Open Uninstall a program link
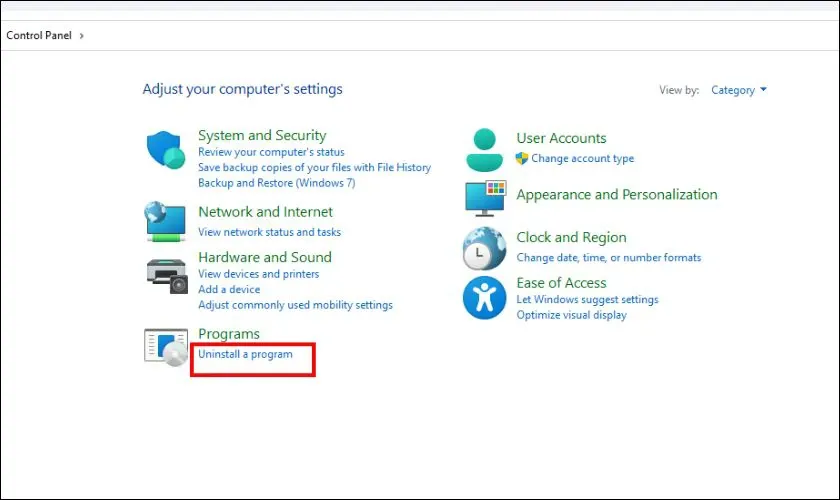Image resolution: width=840 pixels, height=500 pixels. 245,354
